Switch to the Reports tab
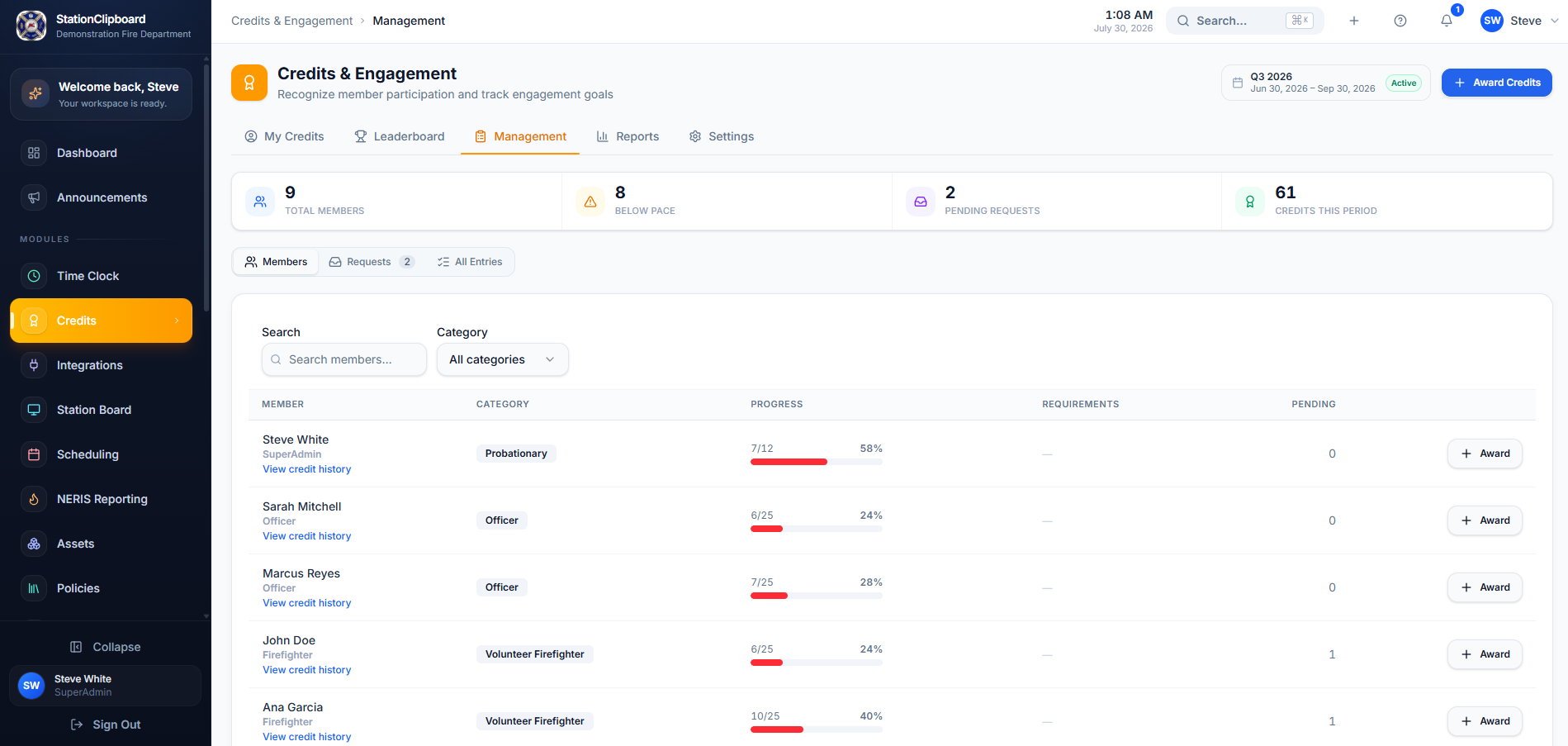 click(628, 136)
